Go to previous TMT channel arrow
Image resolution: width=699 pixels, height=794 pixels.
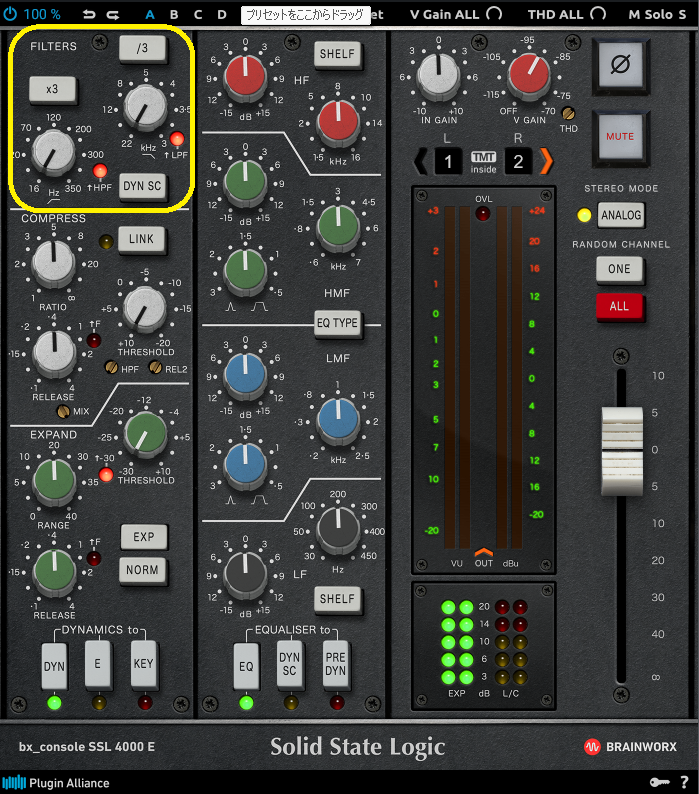coord(420,162)
